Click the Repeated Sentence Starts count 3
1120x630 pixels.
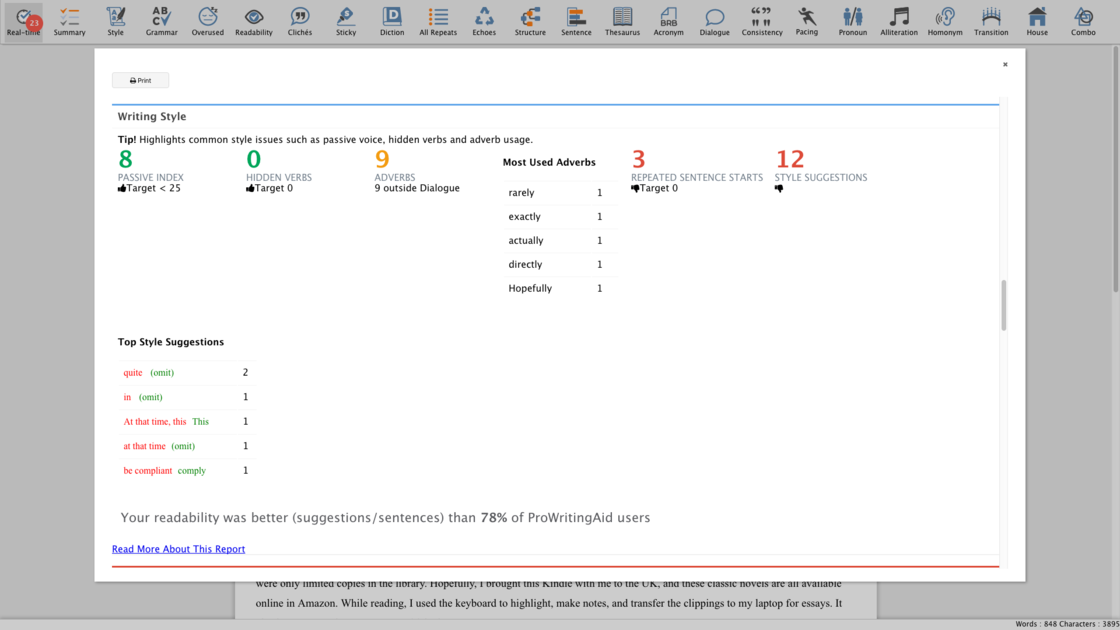639,159
